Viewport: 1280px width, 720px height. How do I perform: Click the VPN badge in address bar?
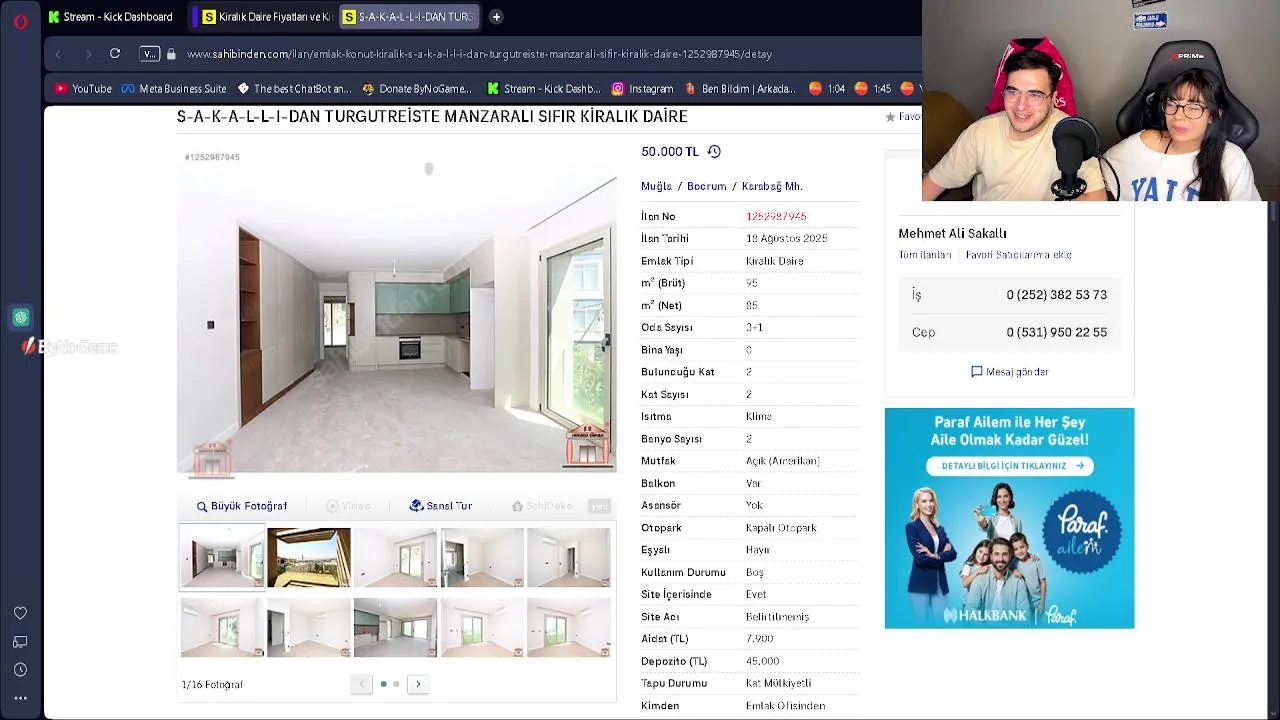coord(149,54)
